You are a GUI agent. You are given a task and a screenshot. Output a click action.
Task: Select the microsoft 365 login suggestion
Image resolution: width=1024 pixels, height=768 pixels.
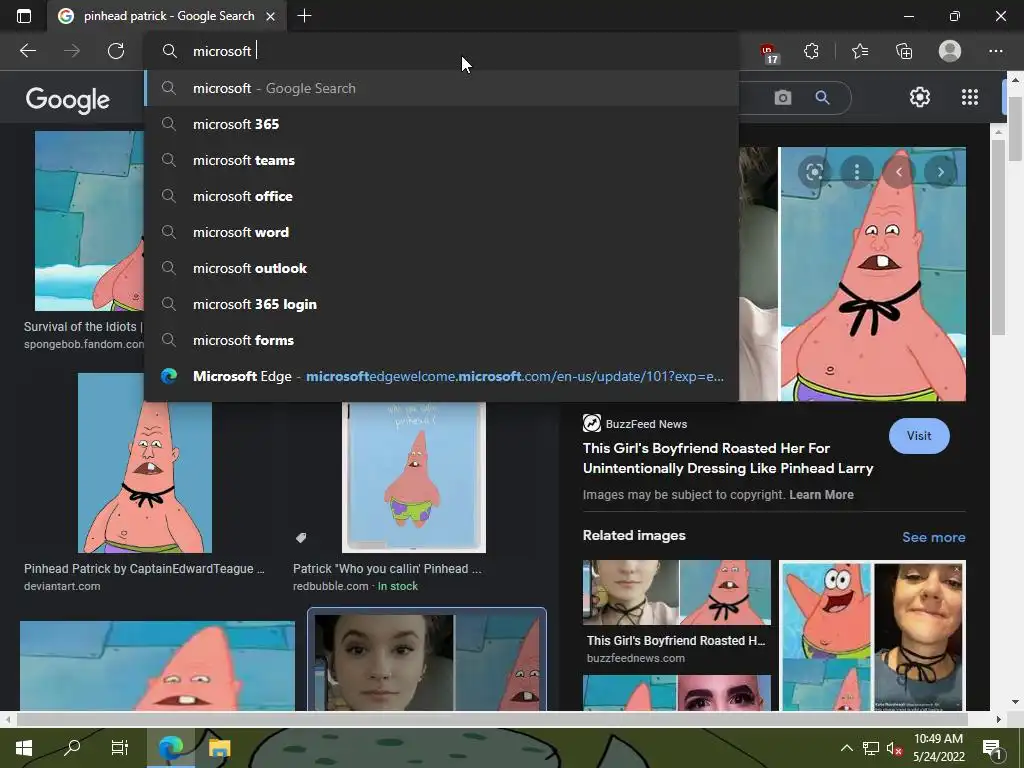[441, 304]
